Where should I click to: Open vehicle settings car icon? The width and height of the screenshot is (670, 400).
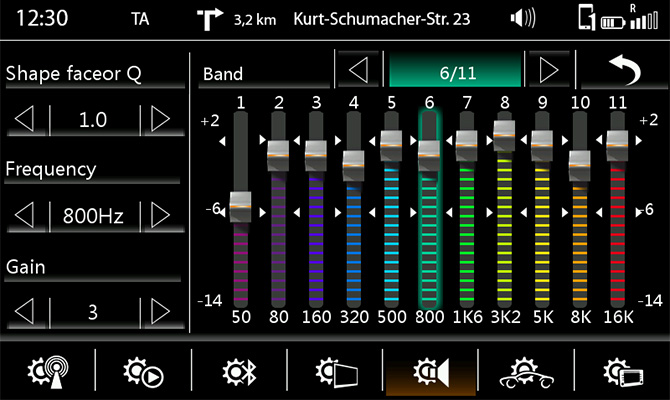pyautogui.click(x=527, y=374)
